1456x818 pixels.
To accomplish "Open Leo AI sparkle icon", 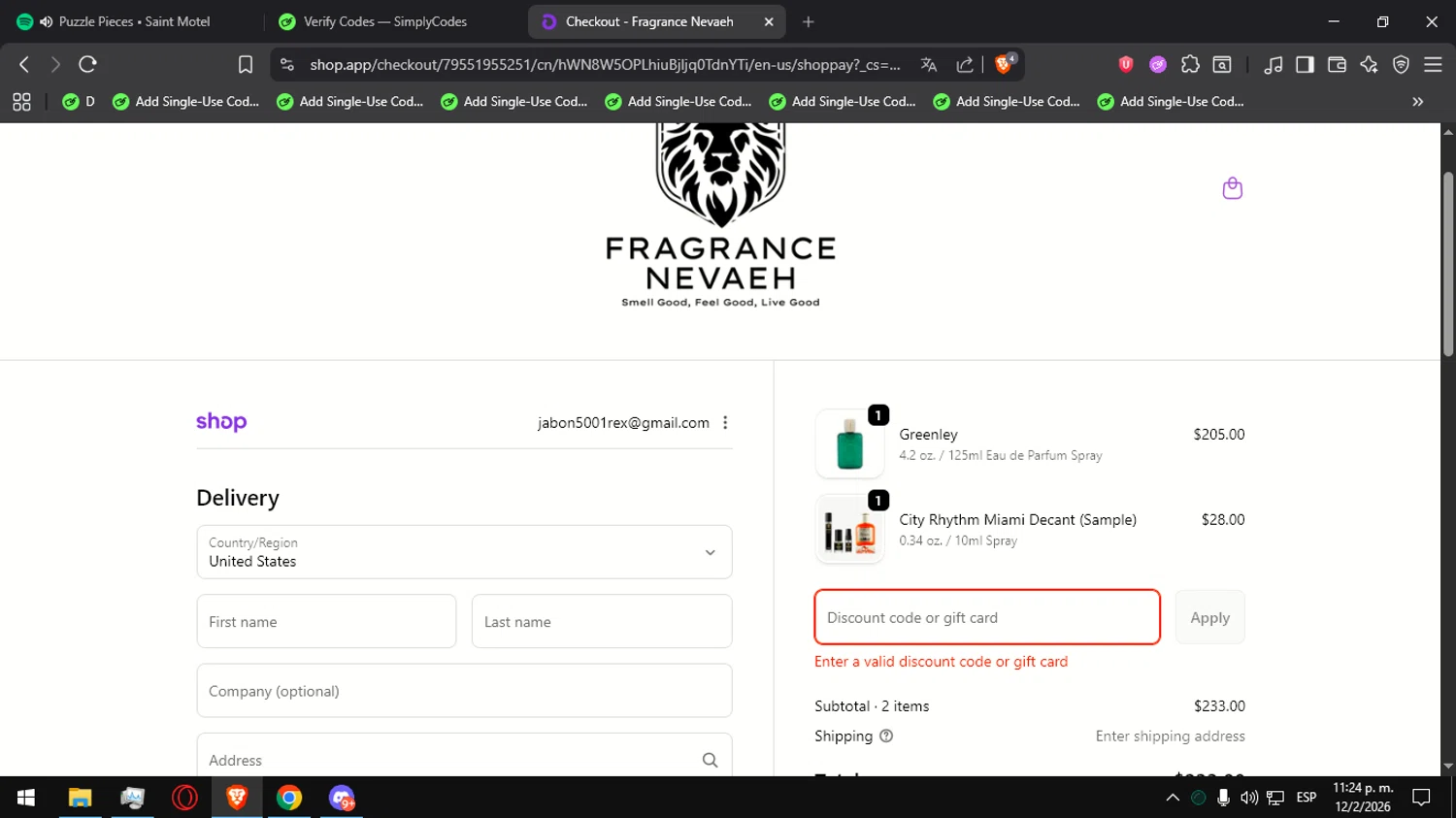I will 1369,64.
